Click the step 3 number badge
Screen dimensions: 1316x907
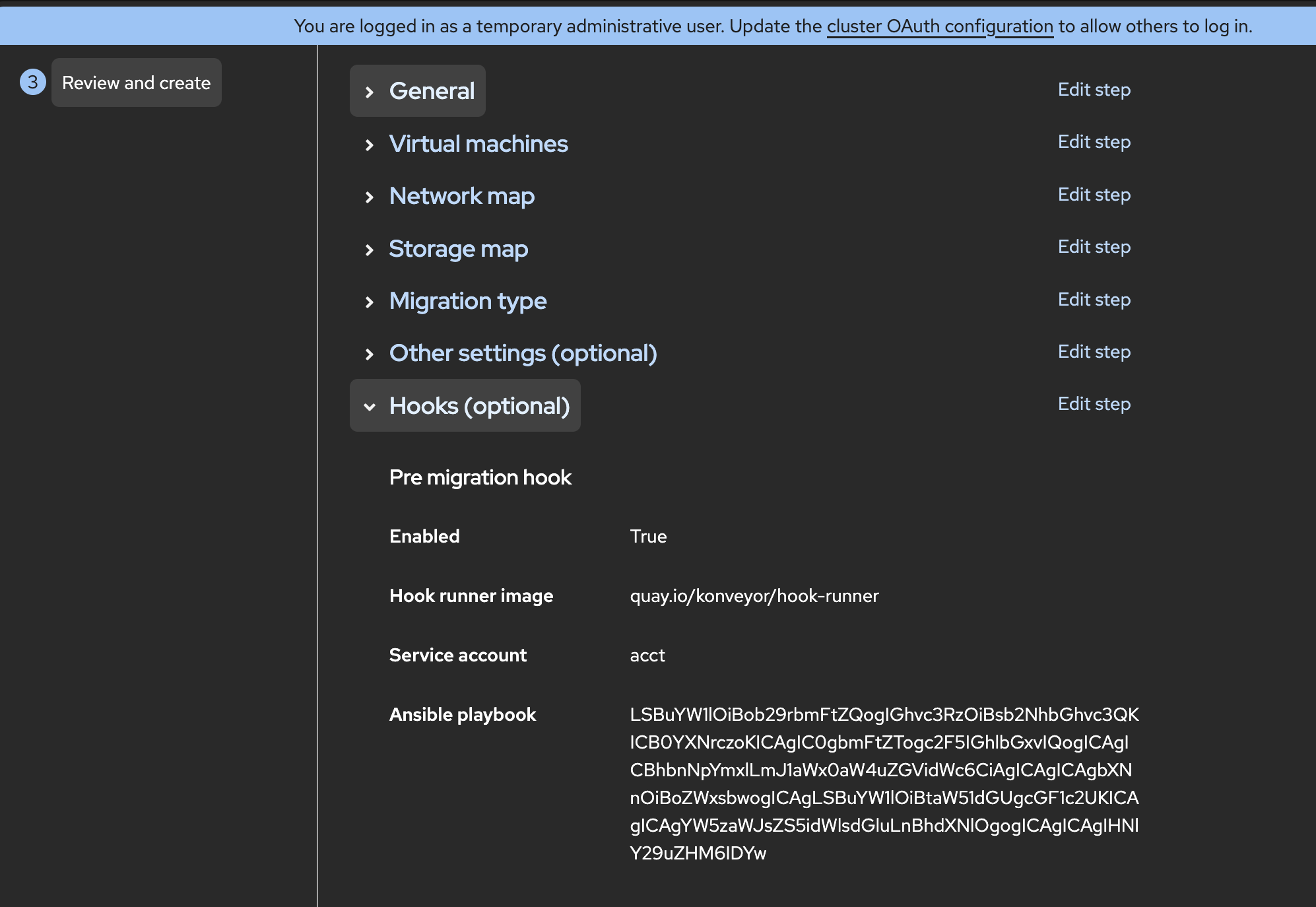point(32,83)
